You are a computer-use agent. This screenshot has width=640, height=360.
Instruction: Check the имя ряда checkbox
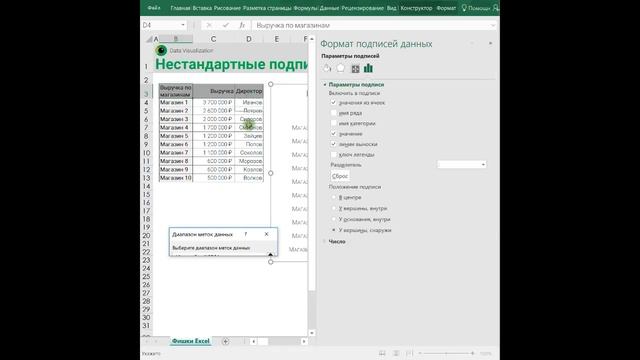(333, 113)
